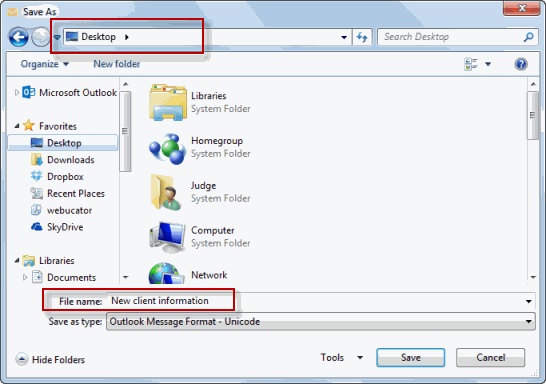The height and width of the screenshot is (384, 546).
Task: Click navigation pane scroll up arrow
Action: [x=125, y=84]
